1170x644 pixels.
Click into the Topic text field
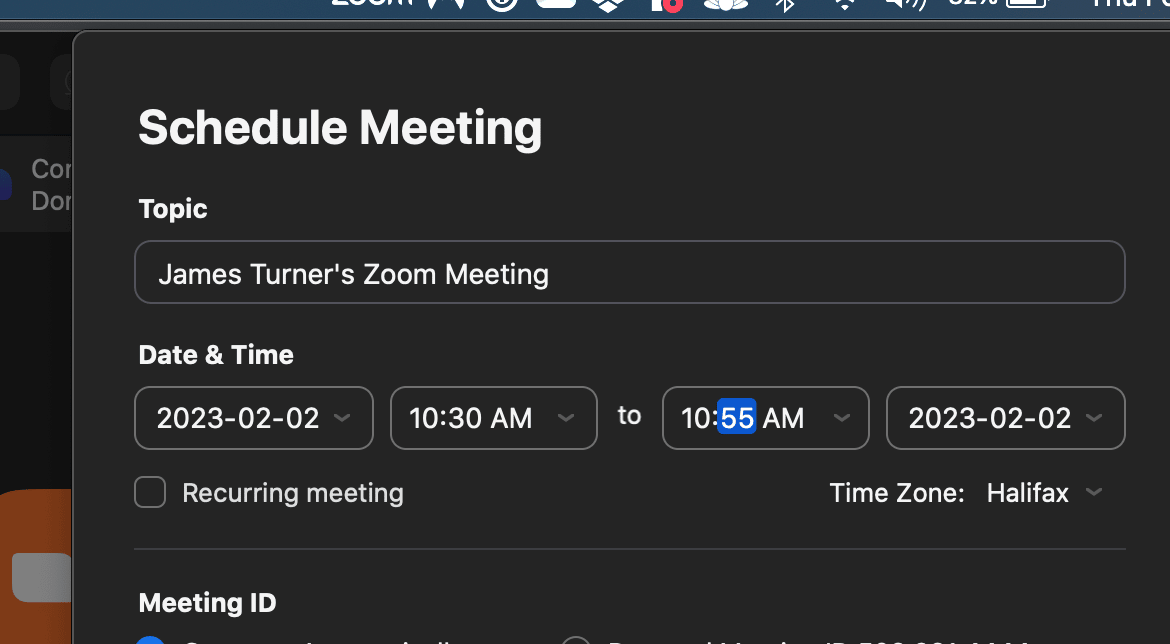tap(629, 273)
